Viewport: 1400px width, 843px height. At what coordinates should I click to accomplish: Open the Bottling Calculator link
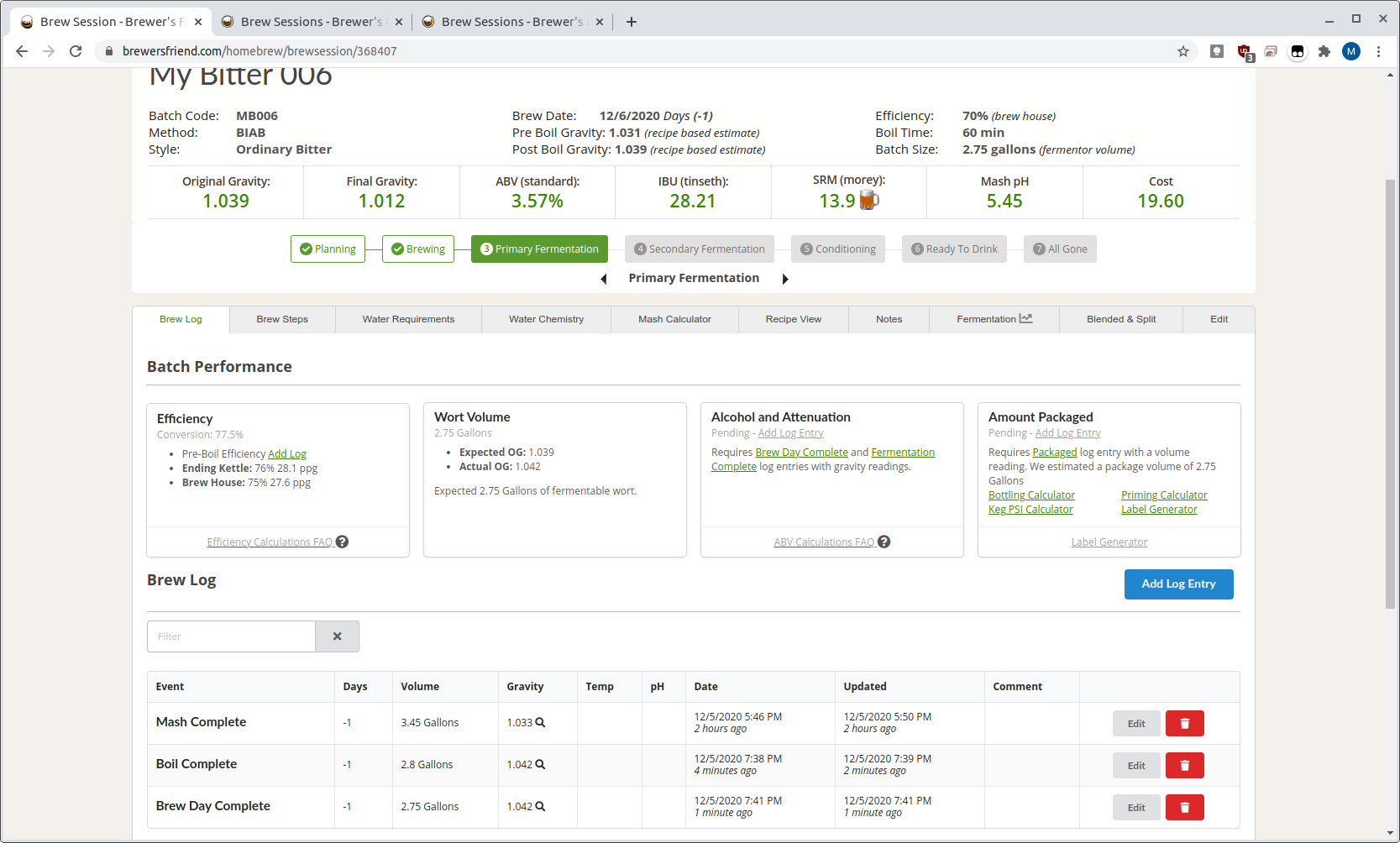point(1031,495)
